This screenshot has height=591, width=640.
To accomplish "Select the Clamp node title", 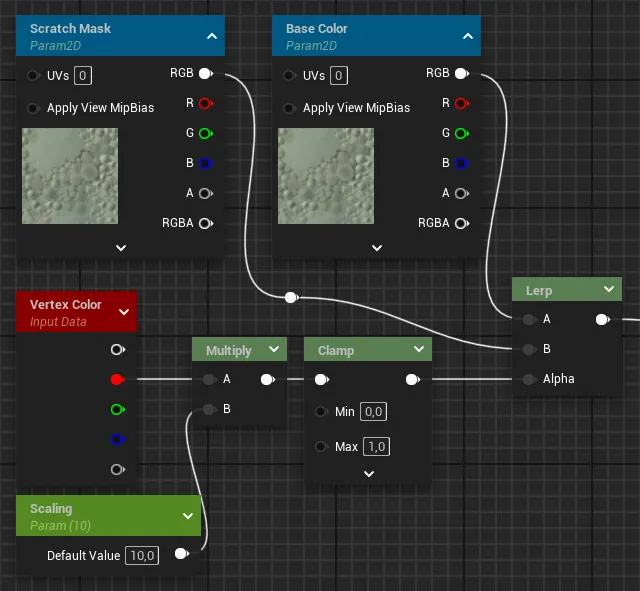I will [x=336, y=351].
